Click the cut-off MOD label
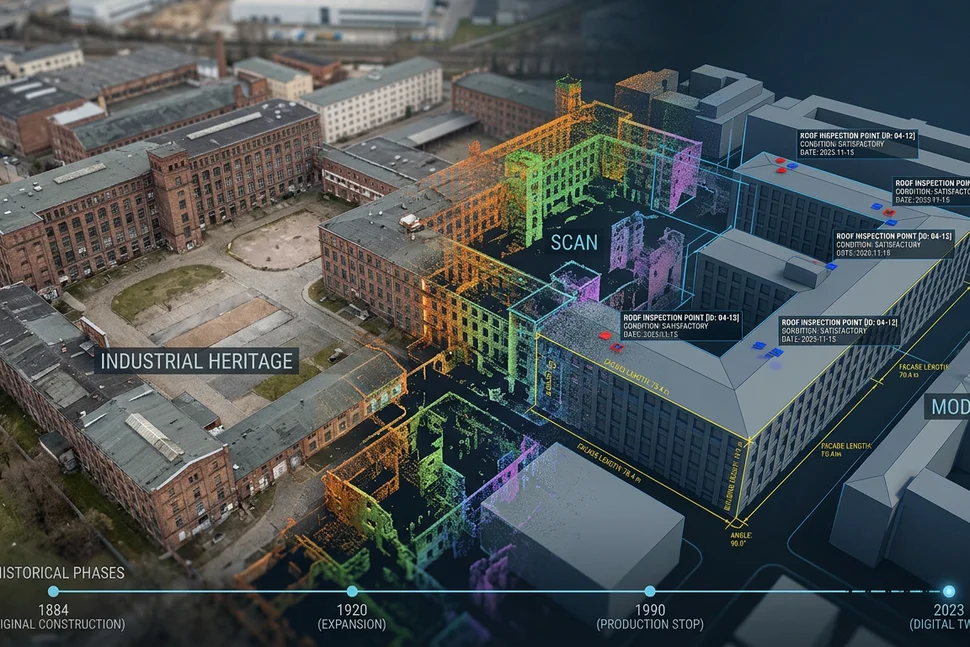Viewport: 970px width, 647px height. coord(947,407)
